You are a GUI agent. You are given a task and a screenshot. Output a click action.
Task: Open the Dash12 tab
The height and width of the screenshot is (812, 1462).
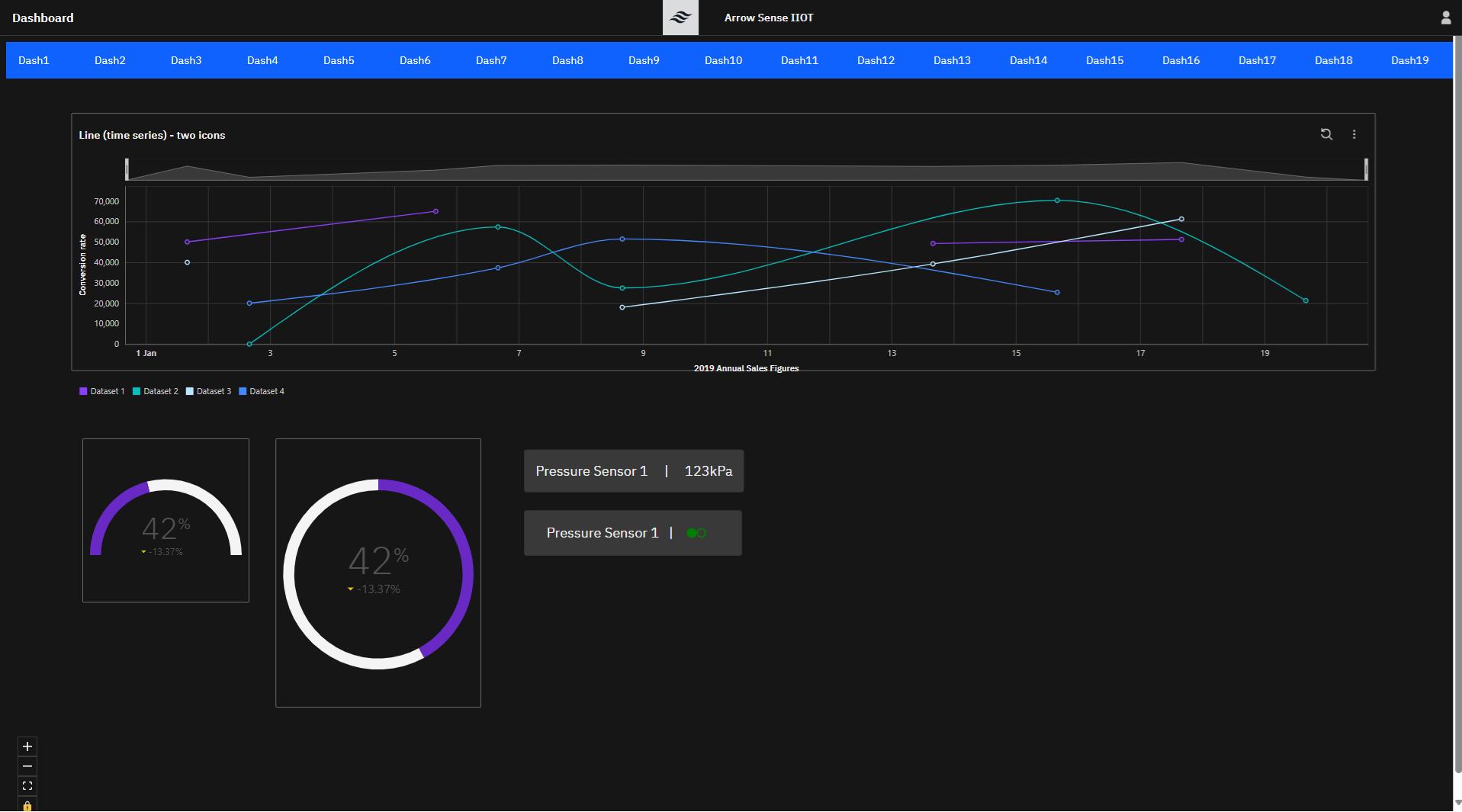point(876,60)
